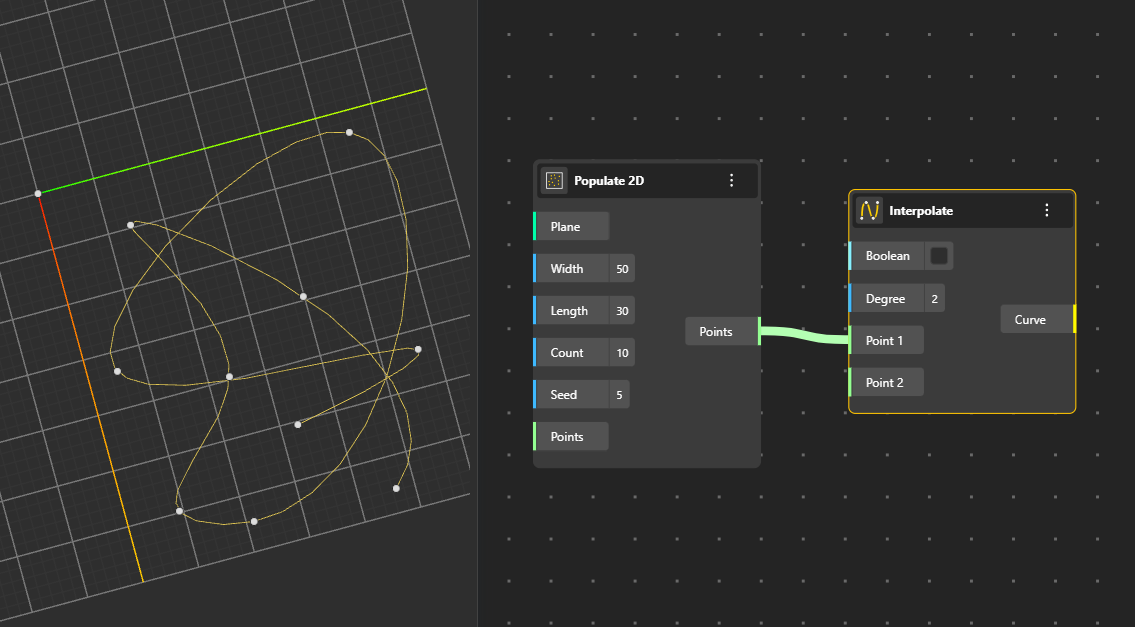Image resolution: width=1135 pixels, height=627 pixels.
Task: Edit the Width value field showing 50
Action: pyautogui.click(x=622, y=269)
